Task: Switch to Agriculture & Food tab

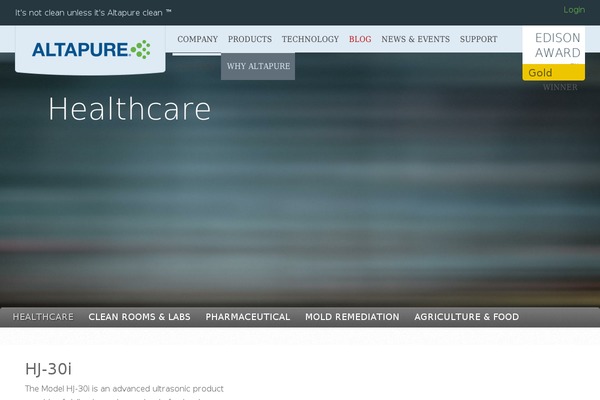Action: point(466,317)
